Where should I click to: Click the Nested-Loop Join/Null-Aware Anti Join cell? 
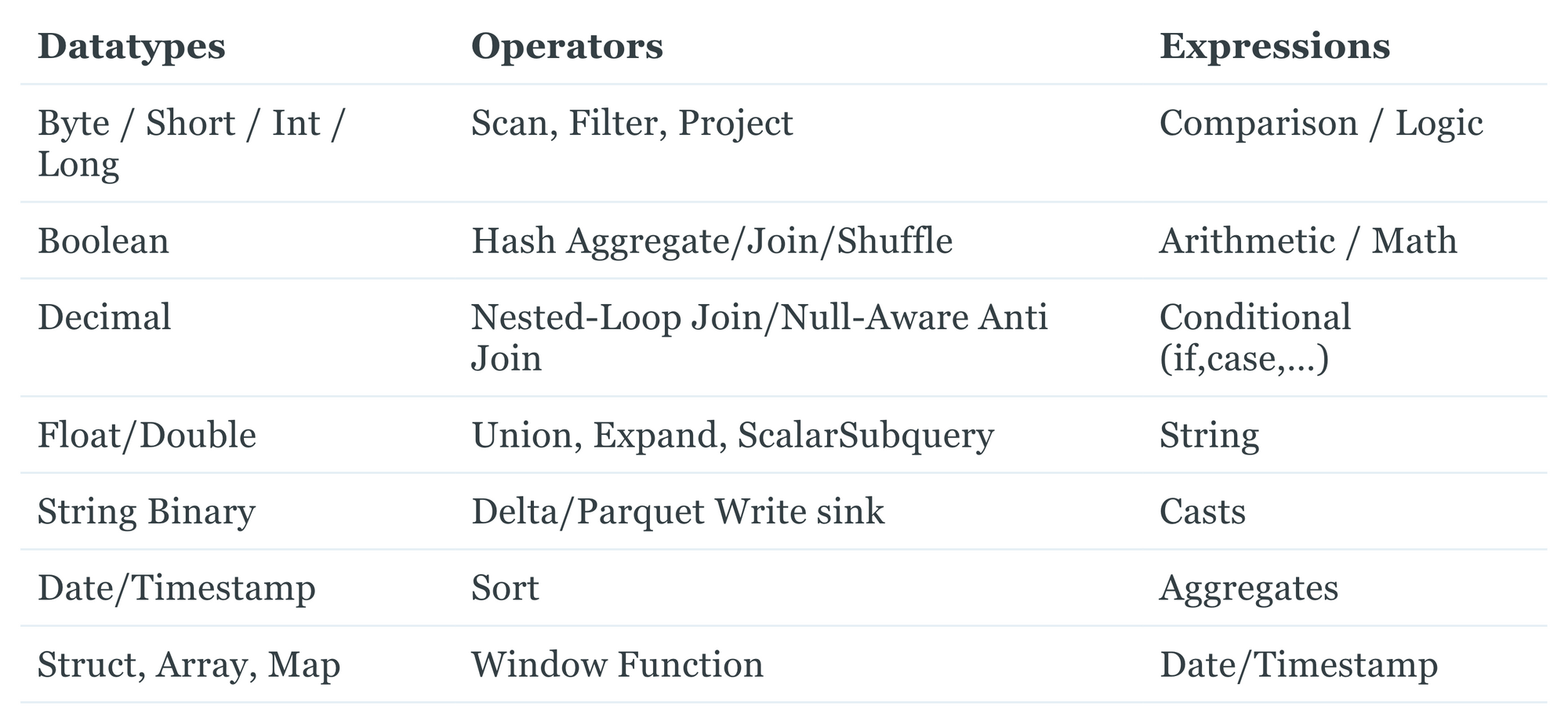759,338
